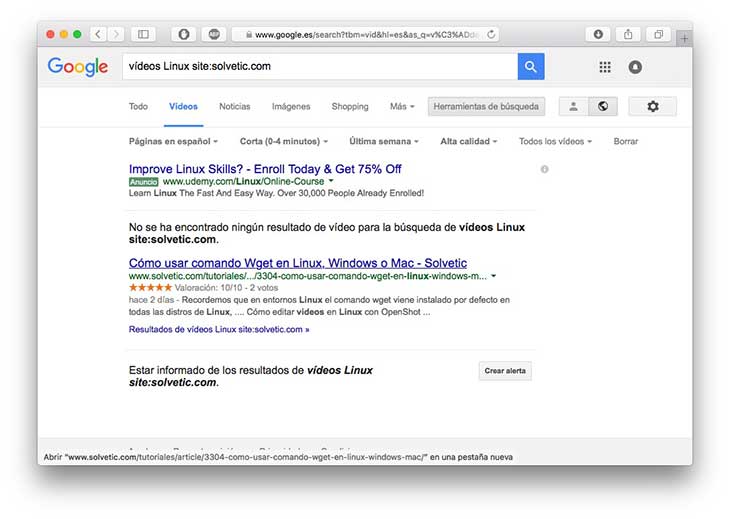Open the Todos los vídeos dropdown
Screen dimensions: 730x519
(555, 141)
